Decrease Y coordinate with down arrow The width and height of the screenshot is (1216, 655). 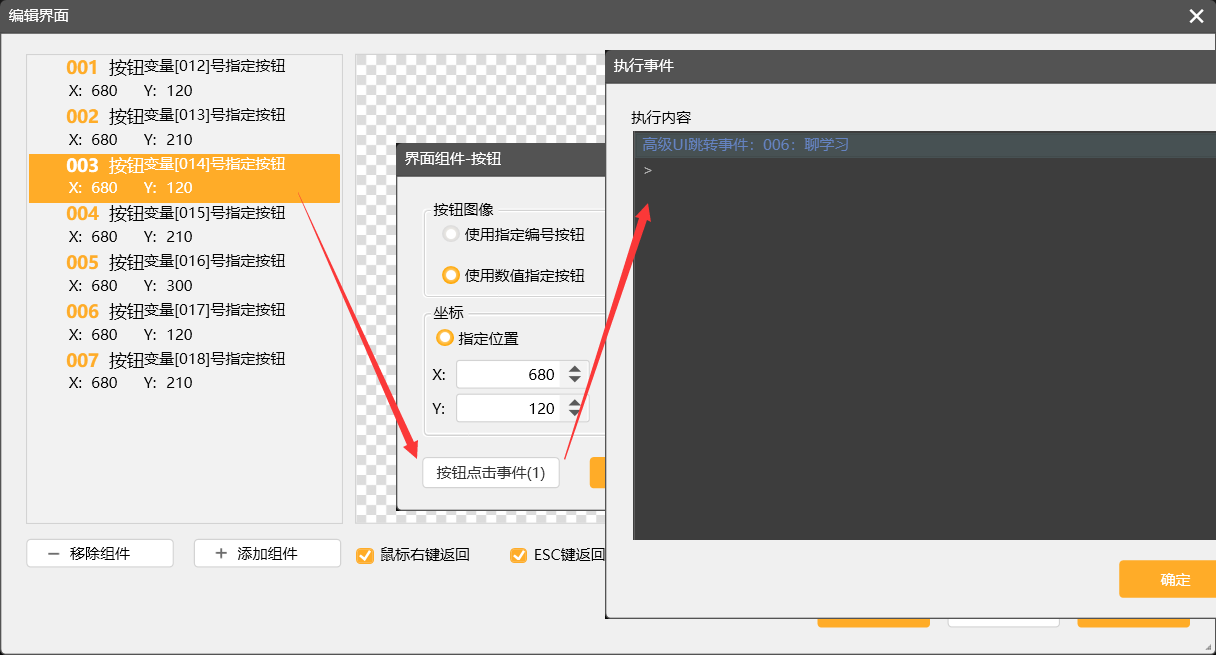pyautogui.click(x=574, y=414)
